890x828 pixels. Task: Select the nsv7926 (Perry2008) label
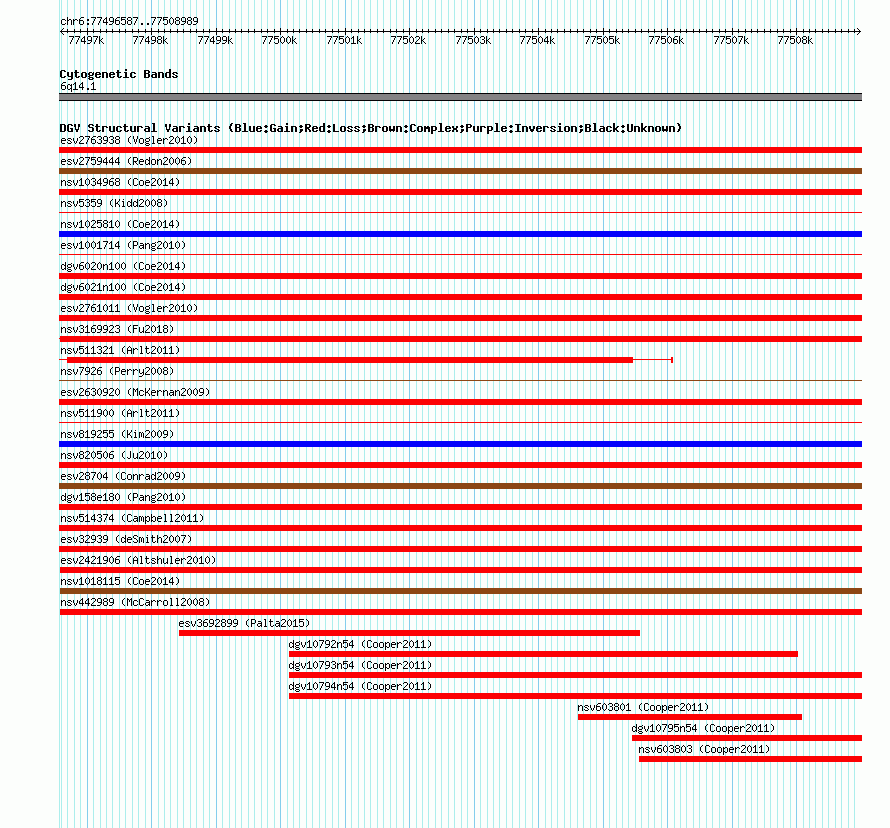(117, 371)
